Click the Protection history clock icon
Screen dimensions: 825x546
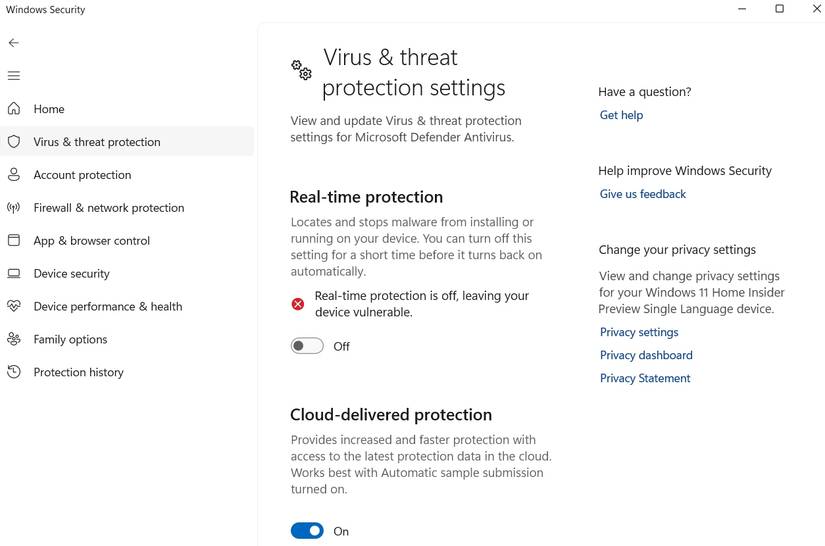tap(14, 372)
